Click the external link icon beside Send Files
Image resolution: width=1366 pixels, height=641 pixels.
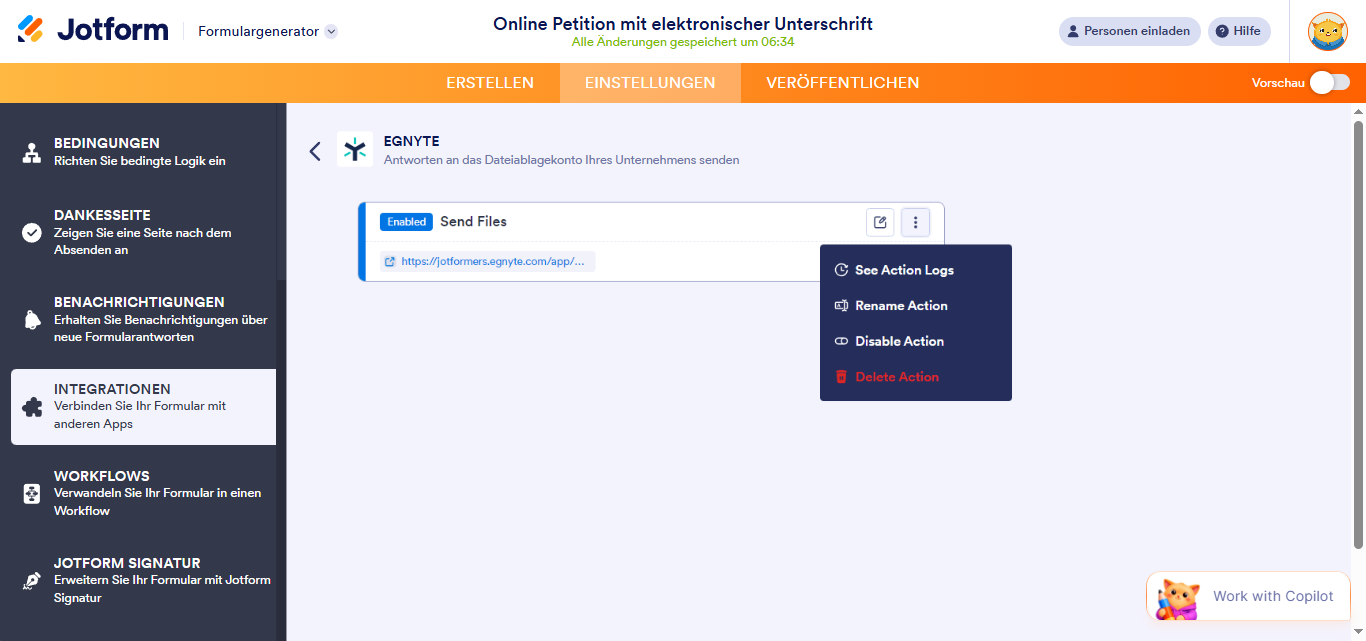(880, 222)
